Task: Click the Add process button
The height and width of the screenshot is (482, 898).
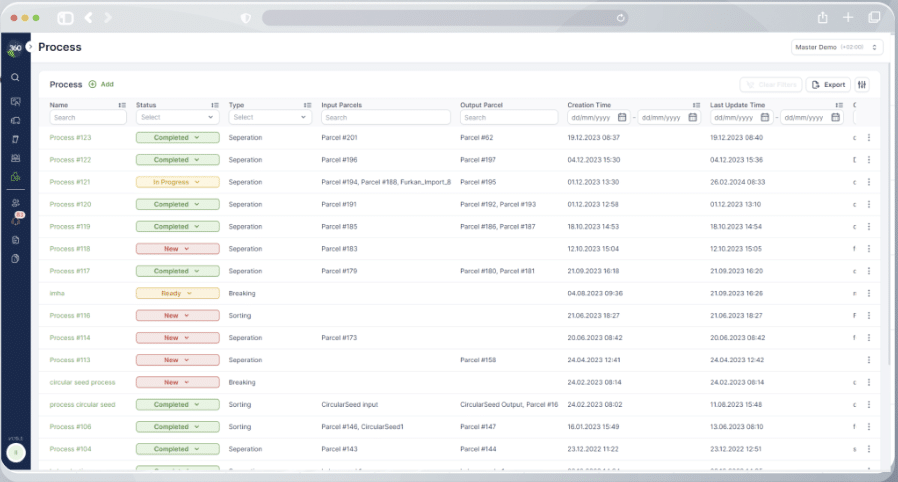Action: coord(101,85)
